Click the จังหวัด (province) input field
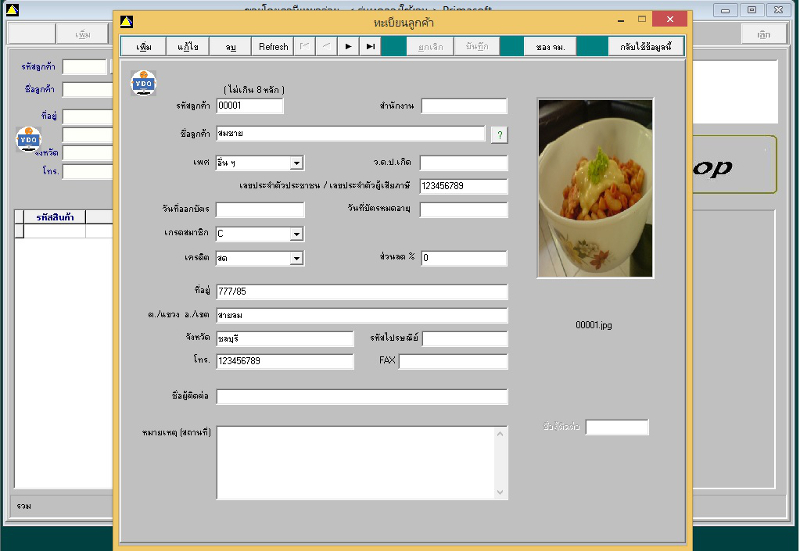 click(x=285, y=339)
